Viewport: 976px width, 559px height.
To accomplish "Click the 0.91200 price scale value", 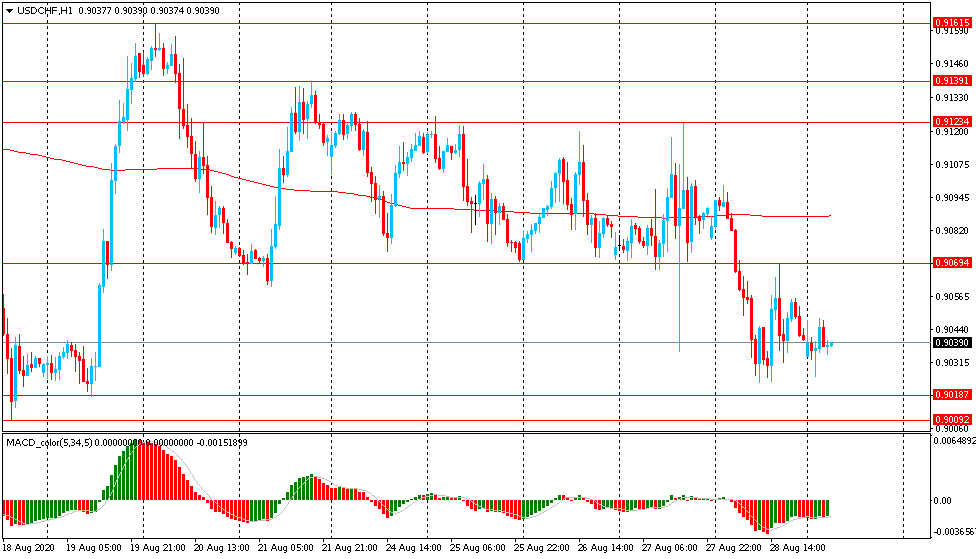I will 950,131.
